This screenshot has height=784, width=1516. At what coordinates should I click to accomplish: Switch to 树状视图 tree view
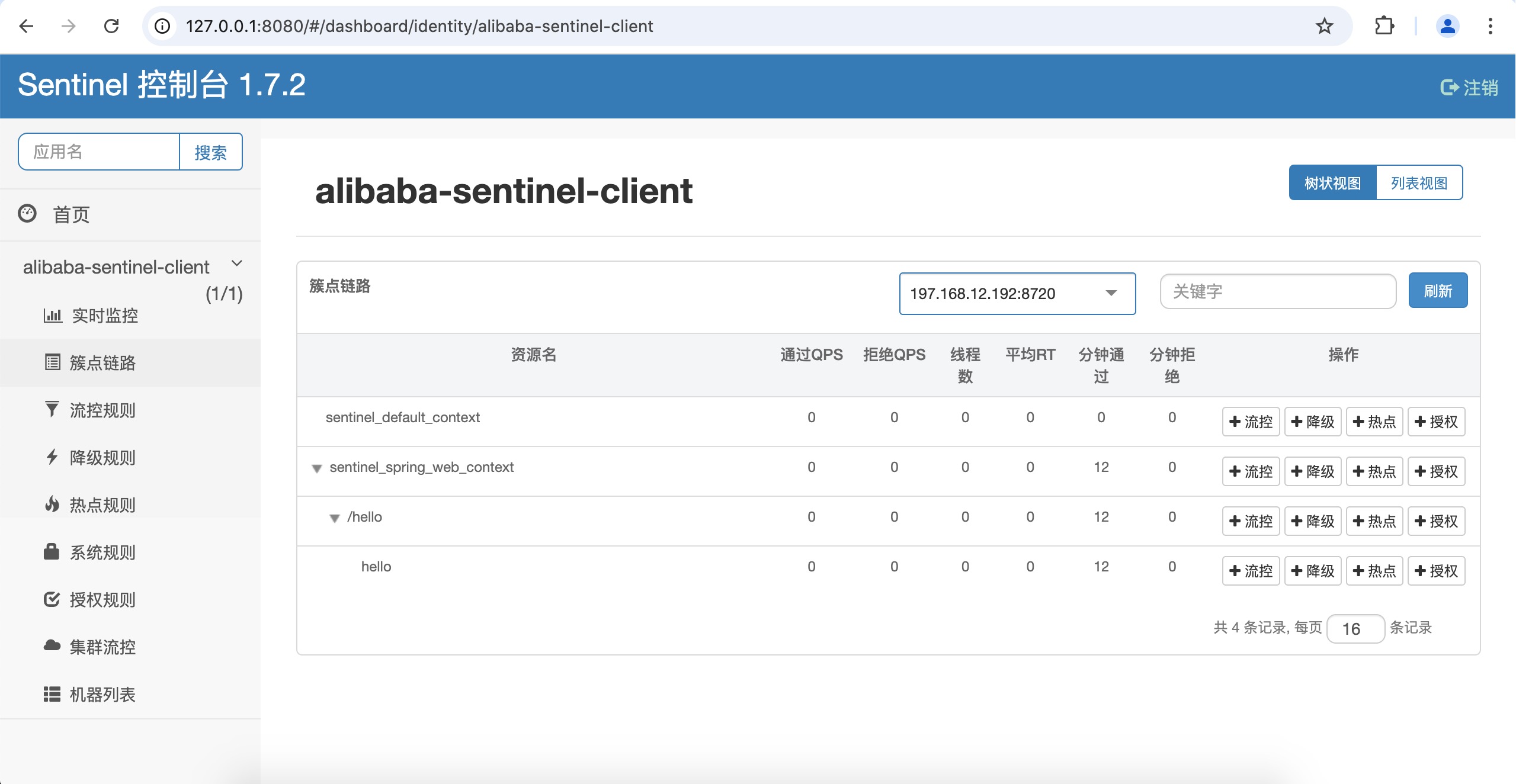click(1333, 183)
